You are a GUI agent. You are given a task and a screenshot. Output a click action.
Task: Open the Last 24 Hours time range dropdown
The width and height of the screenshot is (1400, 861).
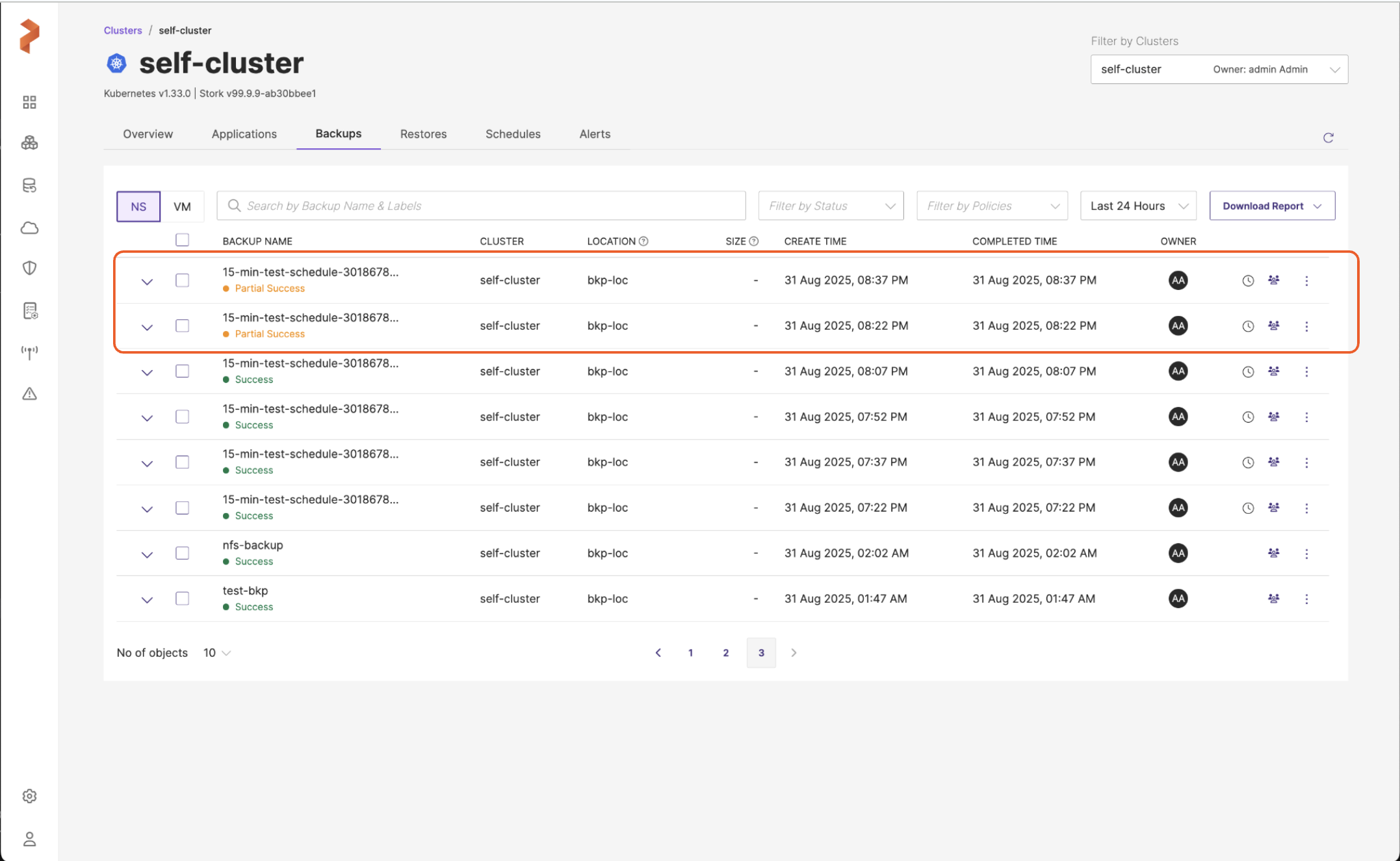[1137, 205]
